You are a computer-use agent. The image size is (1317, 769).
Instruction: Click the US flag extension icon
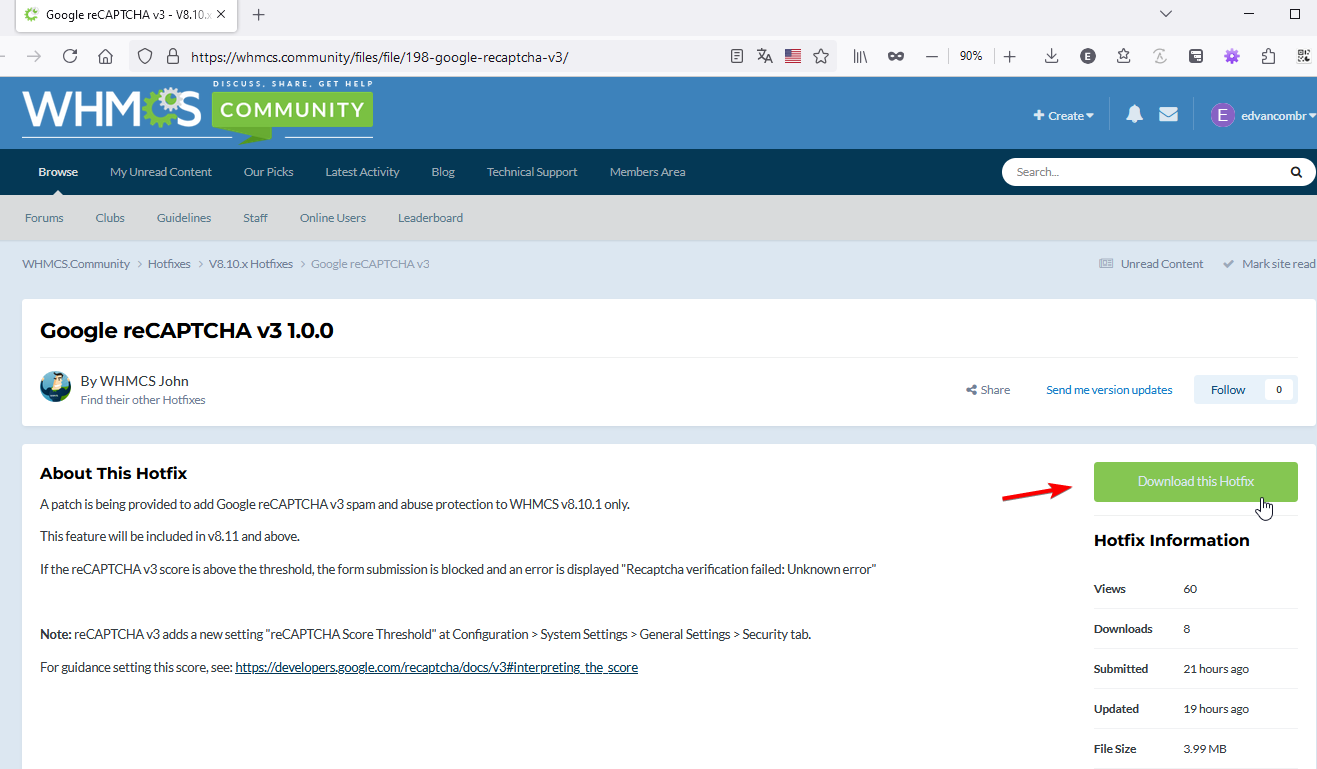tap(793, 57)
